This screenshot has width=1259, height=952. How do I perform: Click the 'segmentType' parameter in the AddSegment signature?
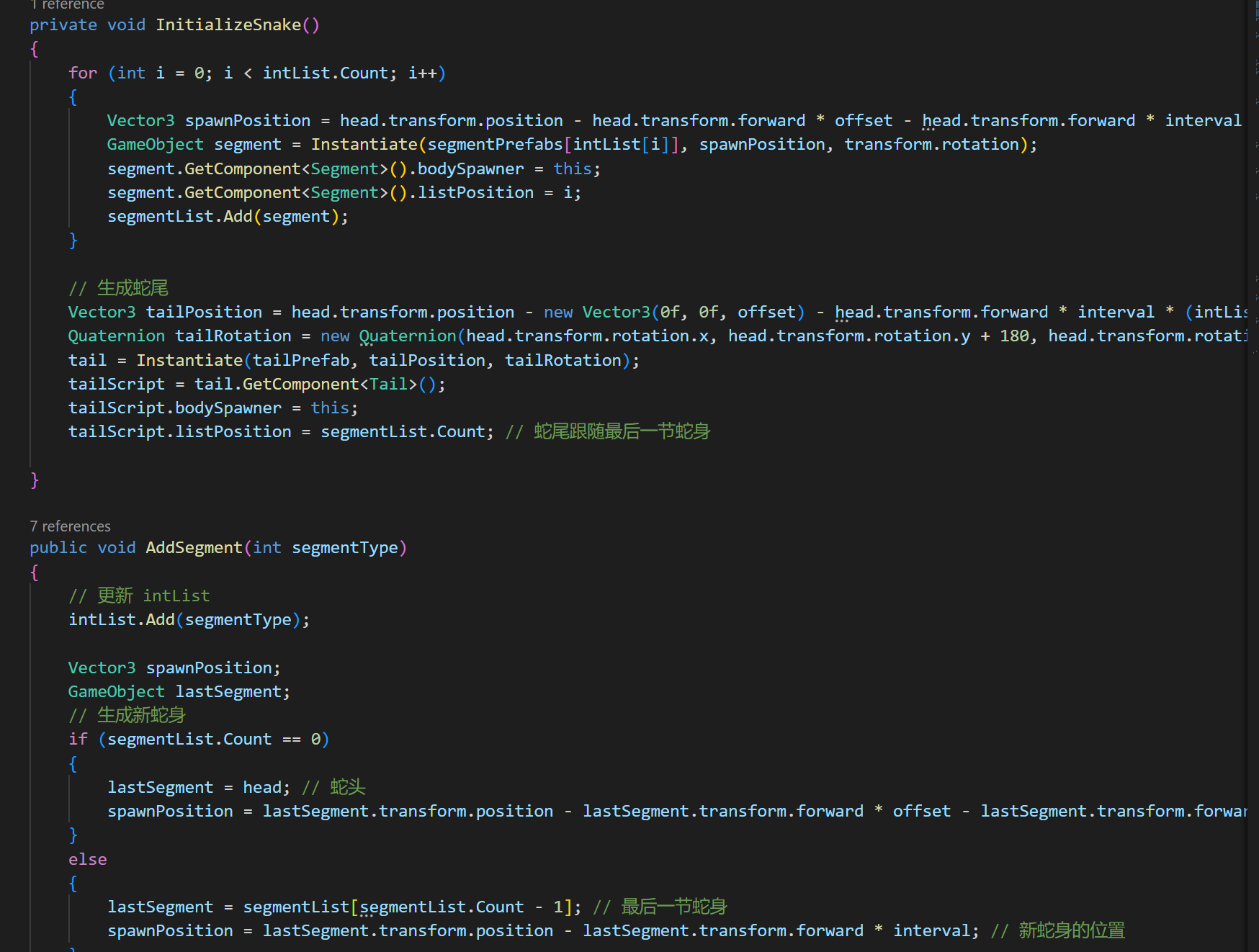tap(345, 547)
